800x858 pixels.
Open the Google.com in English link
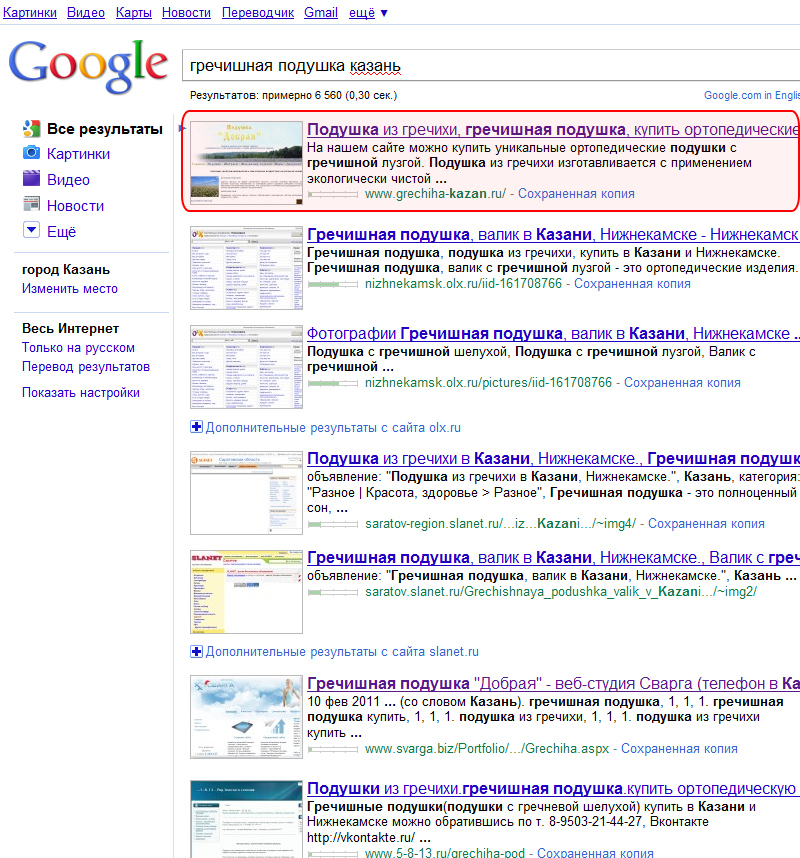752,95
